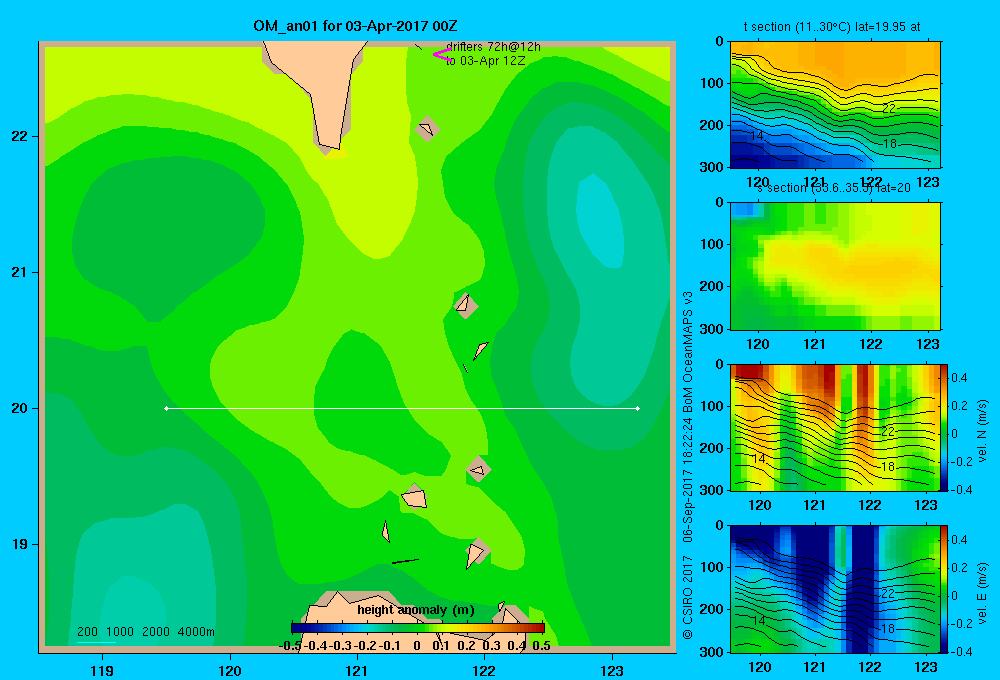Select the white latitude-20 section line
This screenshot has width=1000, height=680.
coord(402,408)
